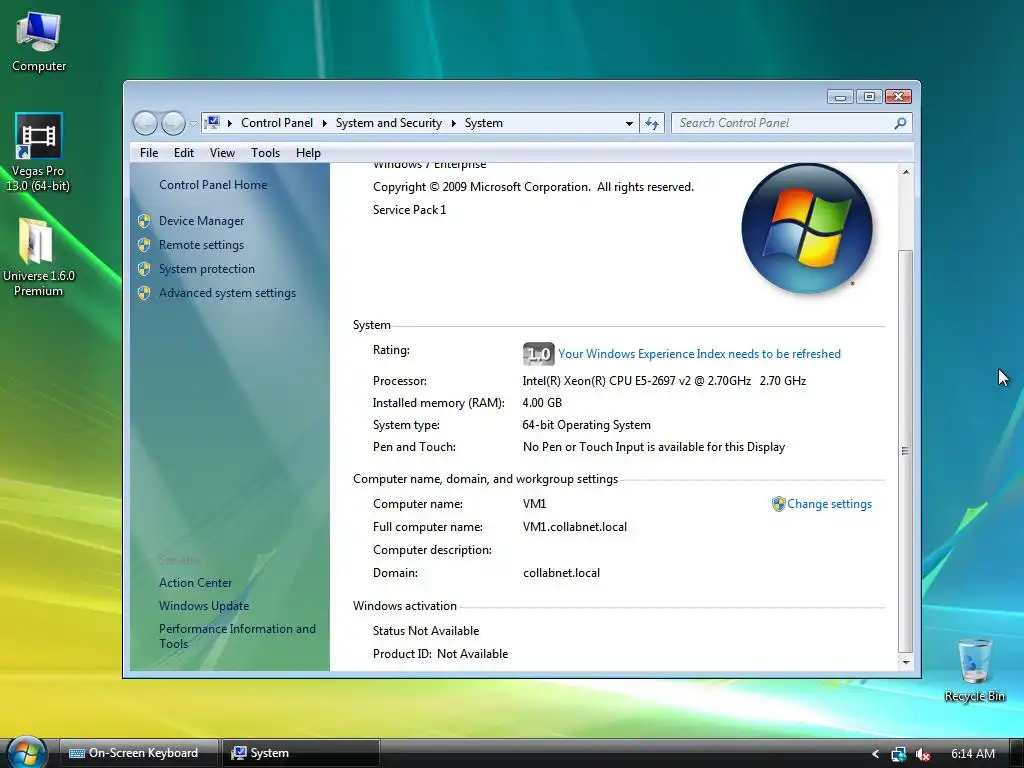The width and height of the screenshot is (1024, 768).
Task: Click the shield icon beside Device Manager
Action: coord(144,221)
